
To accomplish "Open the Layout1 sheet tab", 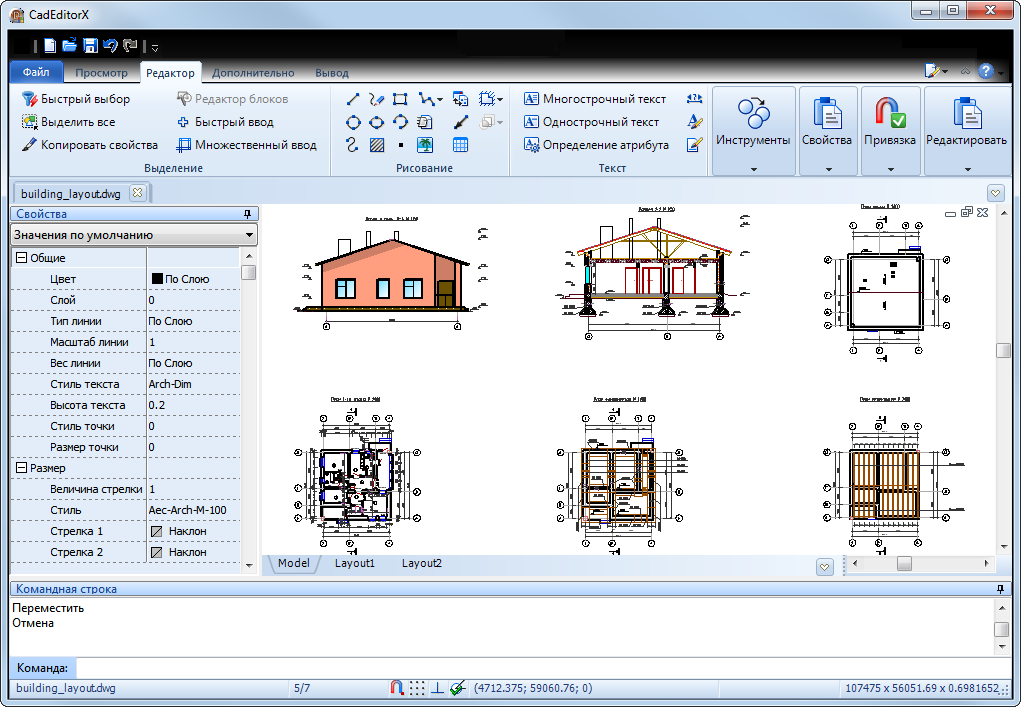I will pyautogui.click(x=355, y=564).
